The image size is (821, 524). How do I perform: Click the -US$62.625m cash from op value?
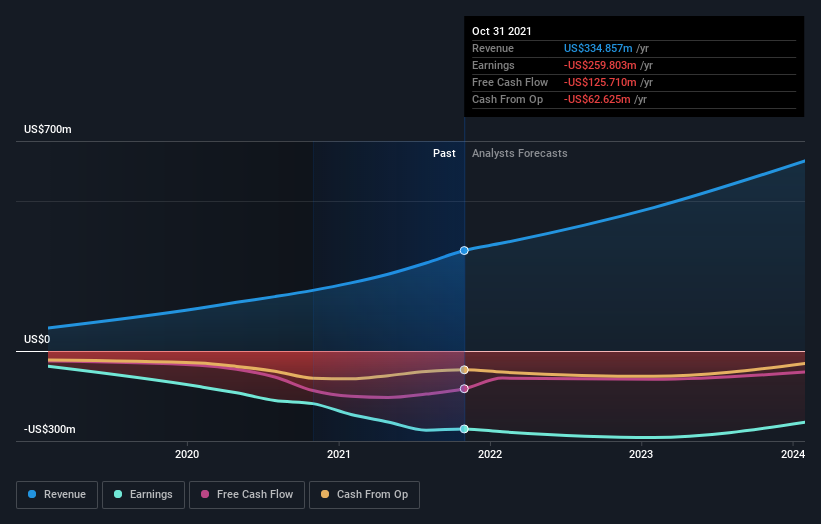597,99
